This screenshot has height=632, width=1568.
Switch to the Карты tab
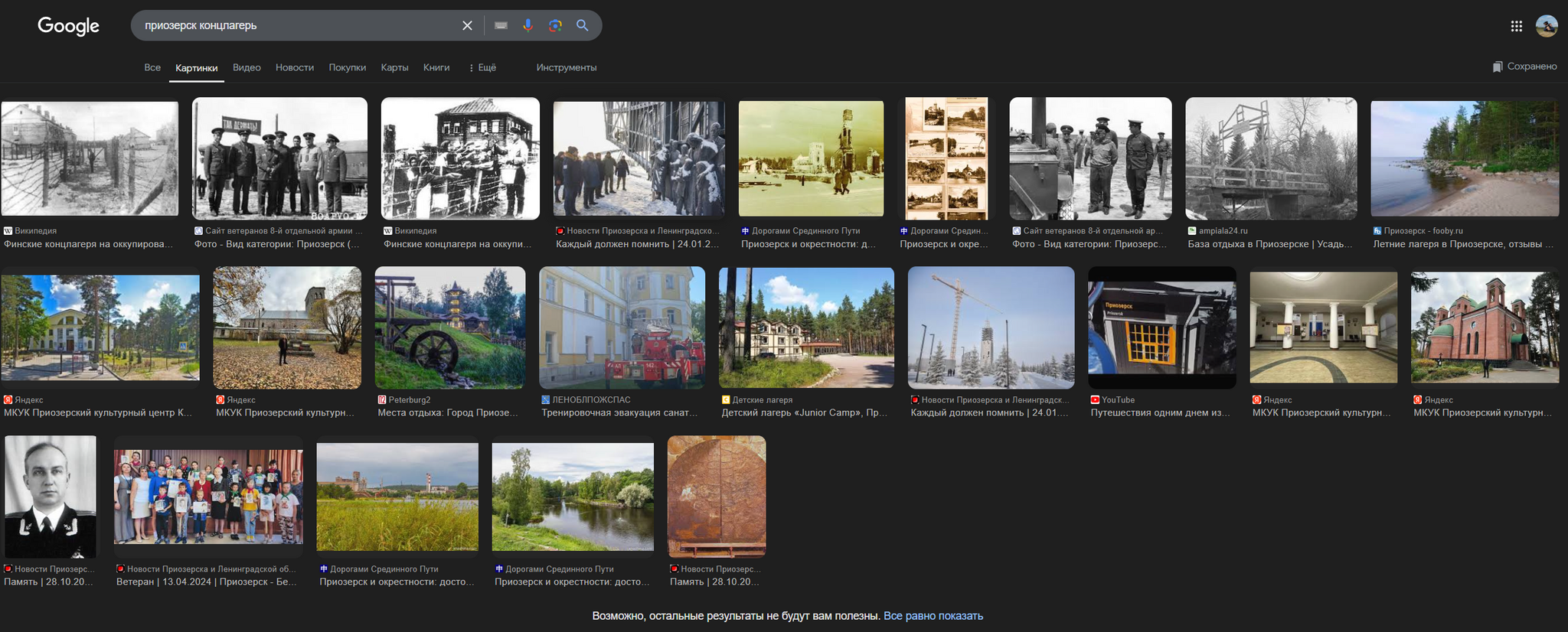click(x=394, y=67)
